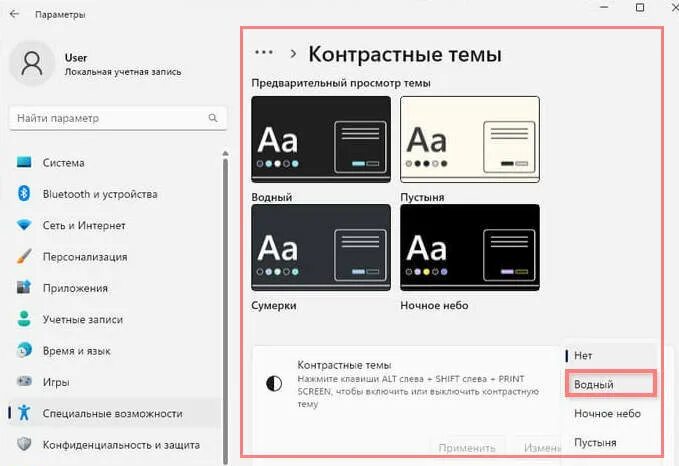Viewport: 679px width, 466px height.
Task: Click the Параметры window title
Action: [60, 14]
